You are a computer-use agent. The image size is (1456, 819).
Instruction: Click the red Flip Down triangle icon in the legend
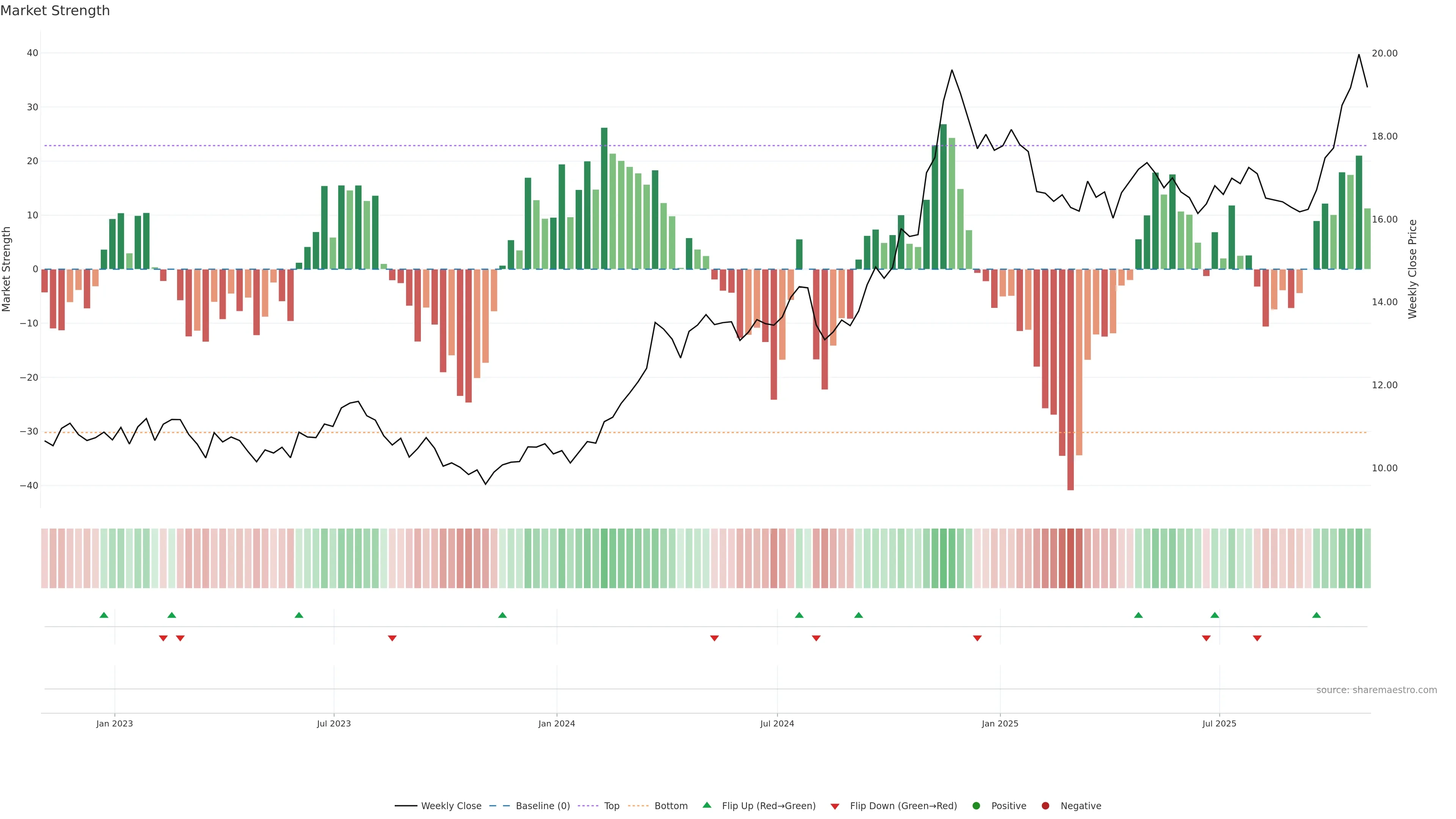[835, 806]
